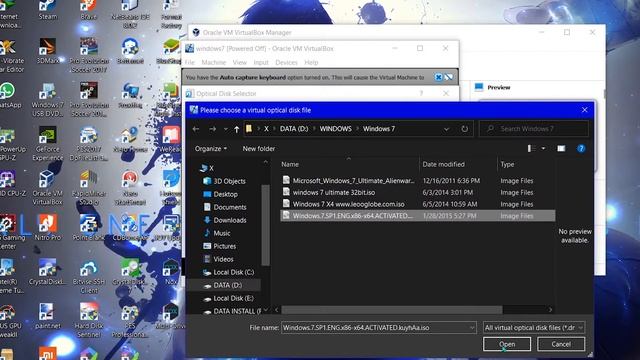Change the view with the view layout icon
Viewport: 640px width, 360px height.
pos(531,149)
